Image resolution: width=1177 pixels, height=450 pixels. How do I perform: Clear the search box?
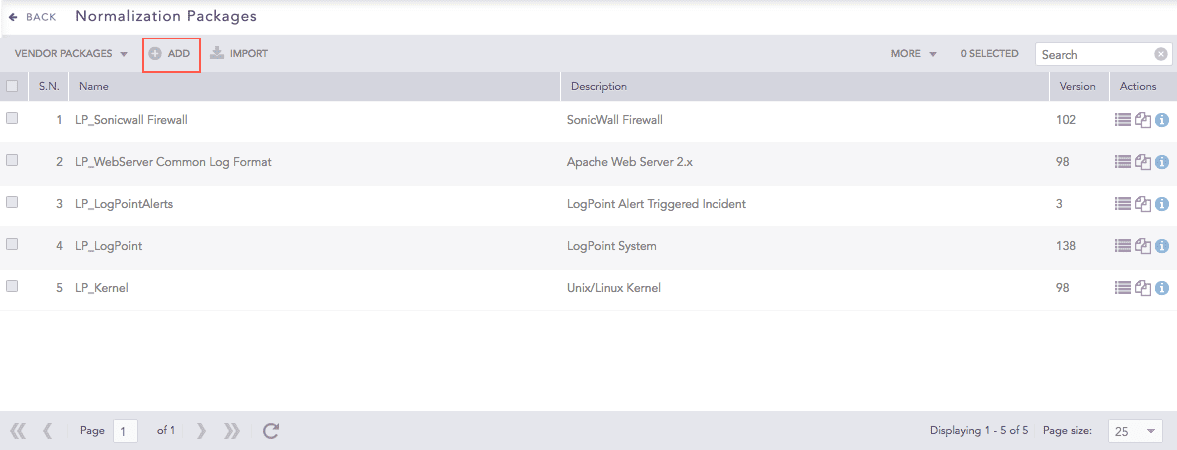(x=1161, y=55)
